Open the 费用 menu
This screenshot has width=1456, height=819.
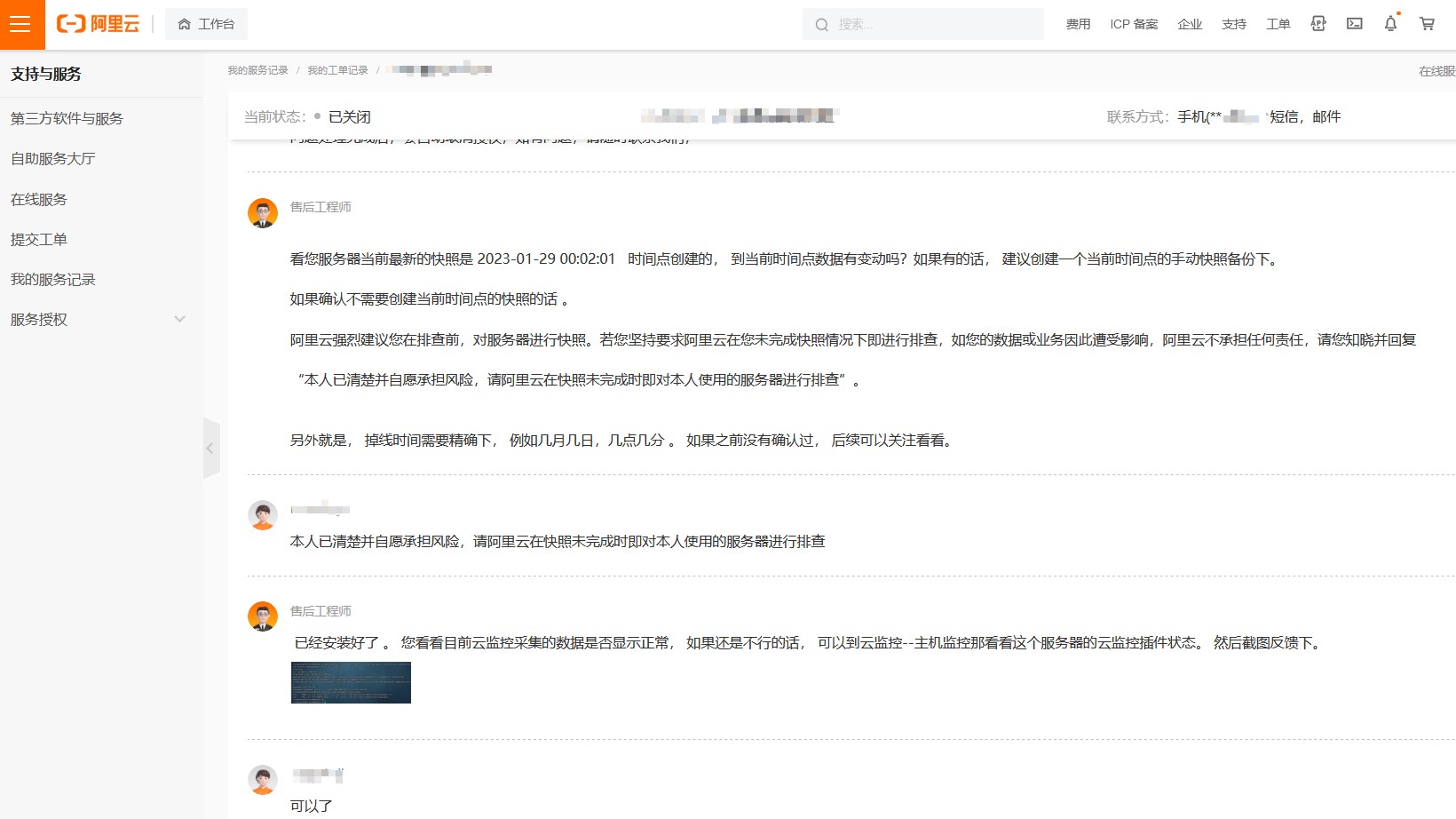[1078, 25]
